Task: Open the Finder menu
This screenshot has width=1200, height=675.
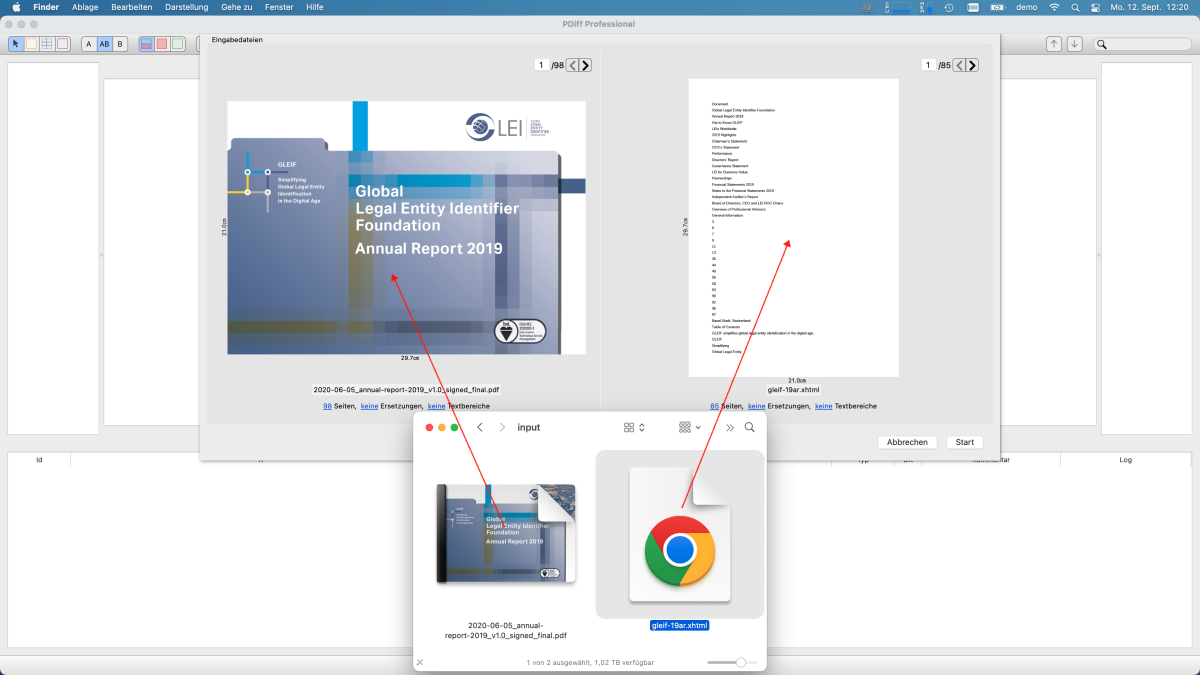Action: 46,7
